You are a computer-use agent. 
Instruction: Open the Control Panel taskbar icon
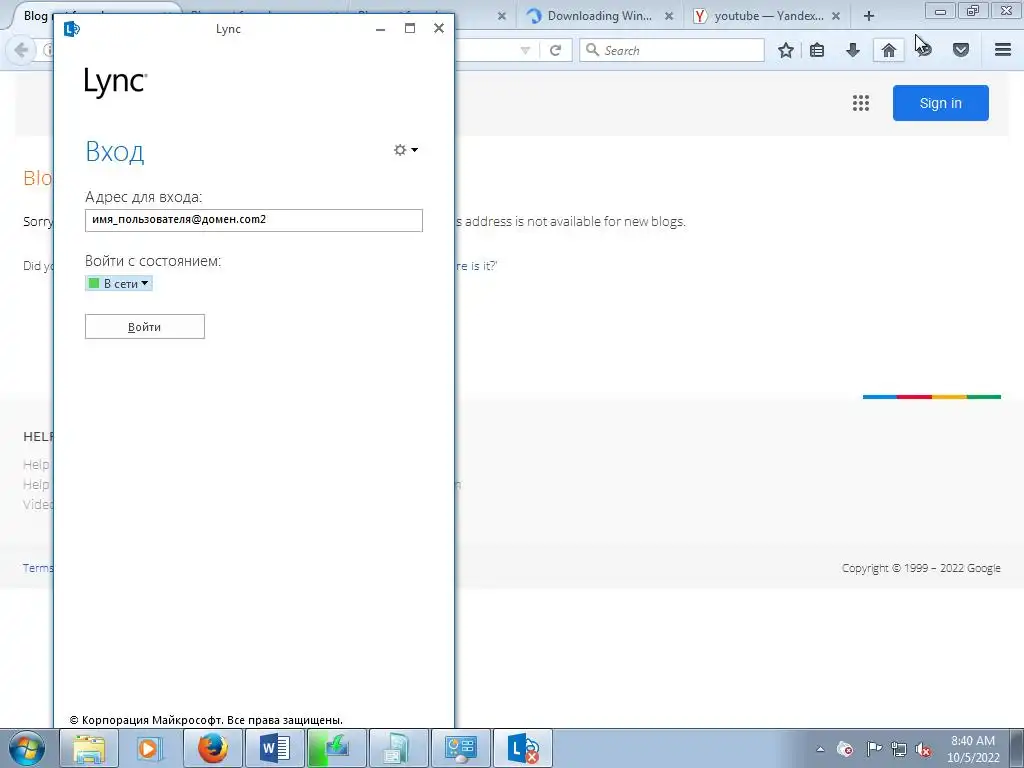461,748
